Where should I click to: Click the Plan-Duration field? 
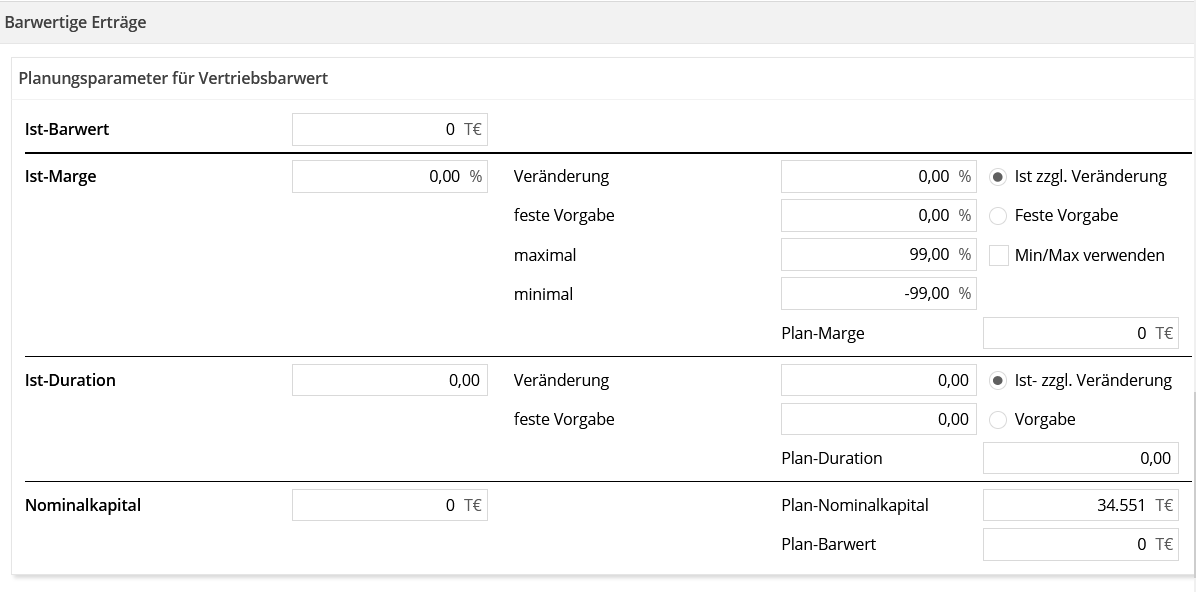point(1081,458)
